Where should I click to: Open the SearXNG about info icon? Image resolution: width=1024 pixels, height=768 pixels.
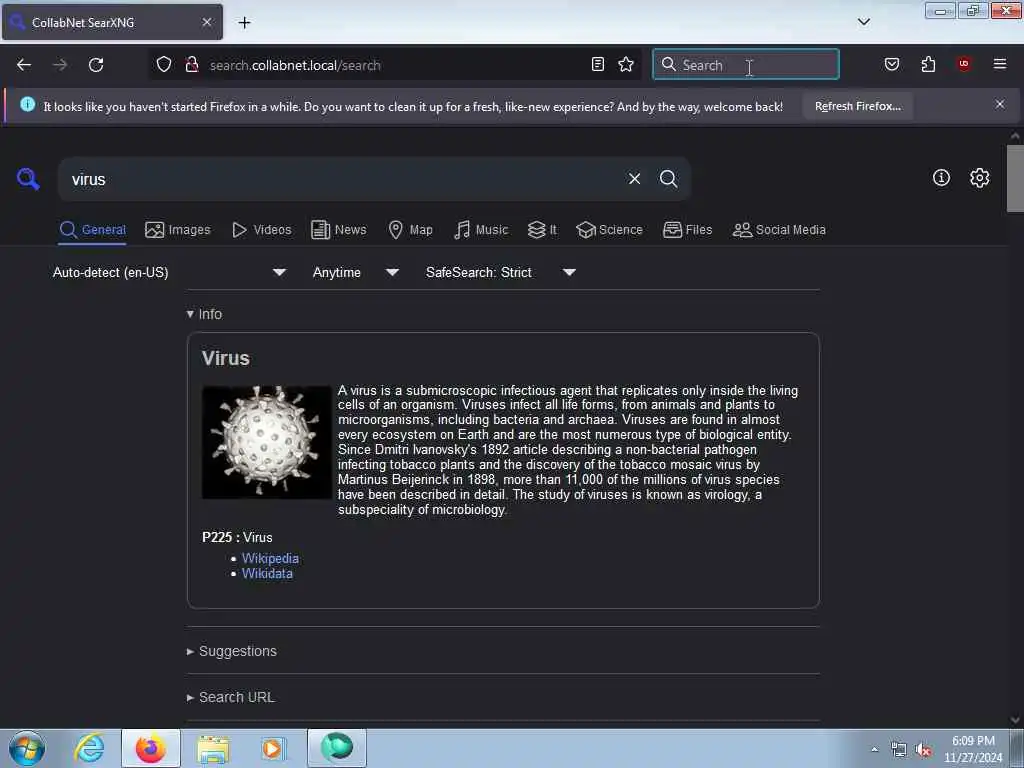click(x=941, y=178)
